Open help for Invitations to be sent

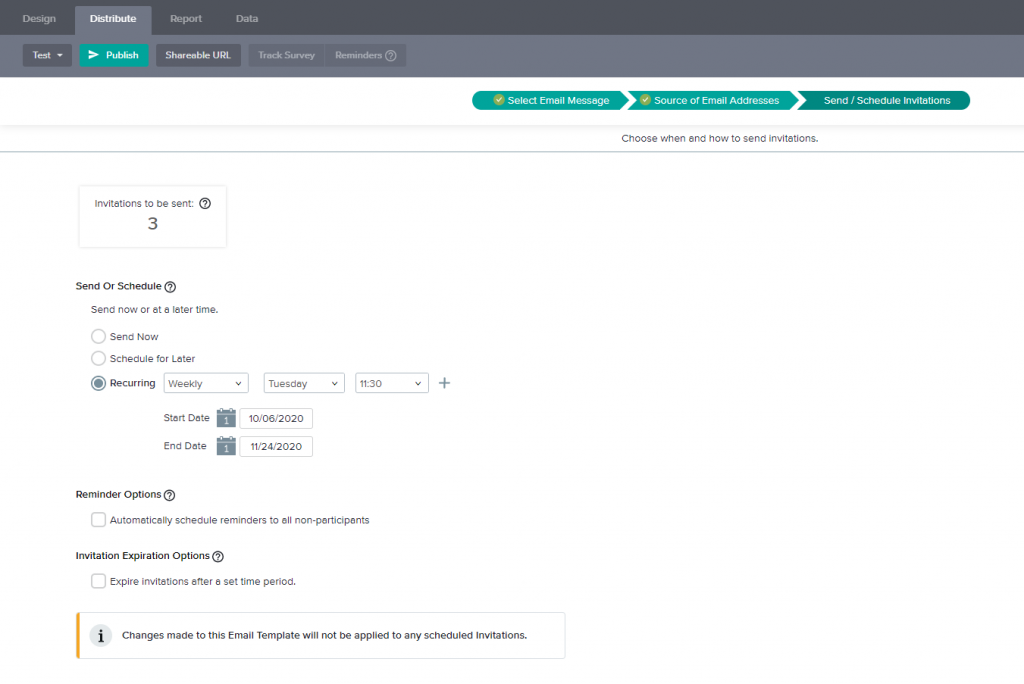tap(205, 203)
